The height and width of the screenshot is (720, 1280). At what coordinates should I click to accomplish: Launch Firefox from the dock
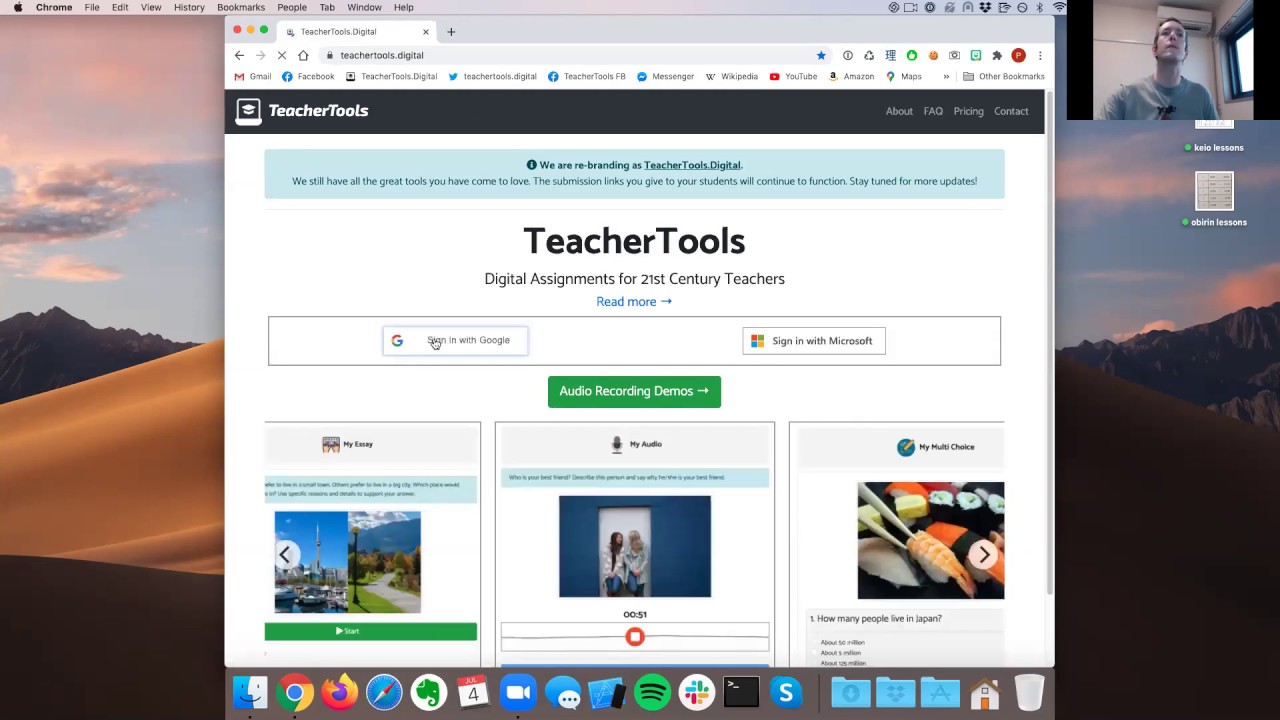click(x=339, y=692)
